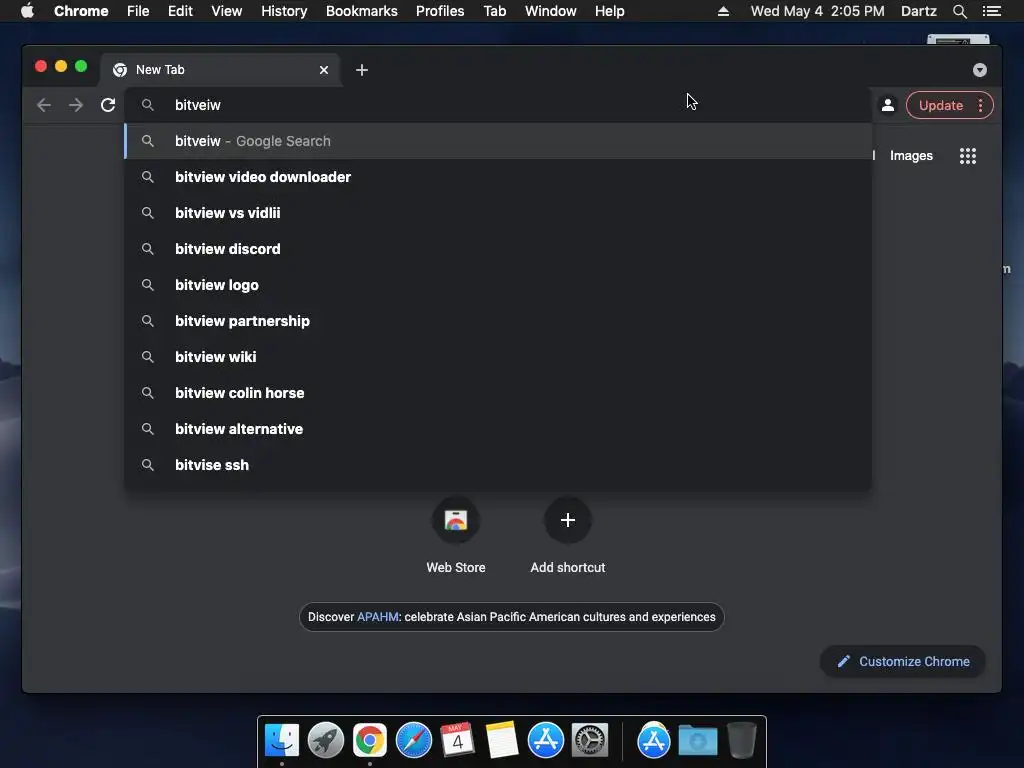This screenshot has width=1024, height=768.
Task: Open the History menu
Action: [284, 11]
